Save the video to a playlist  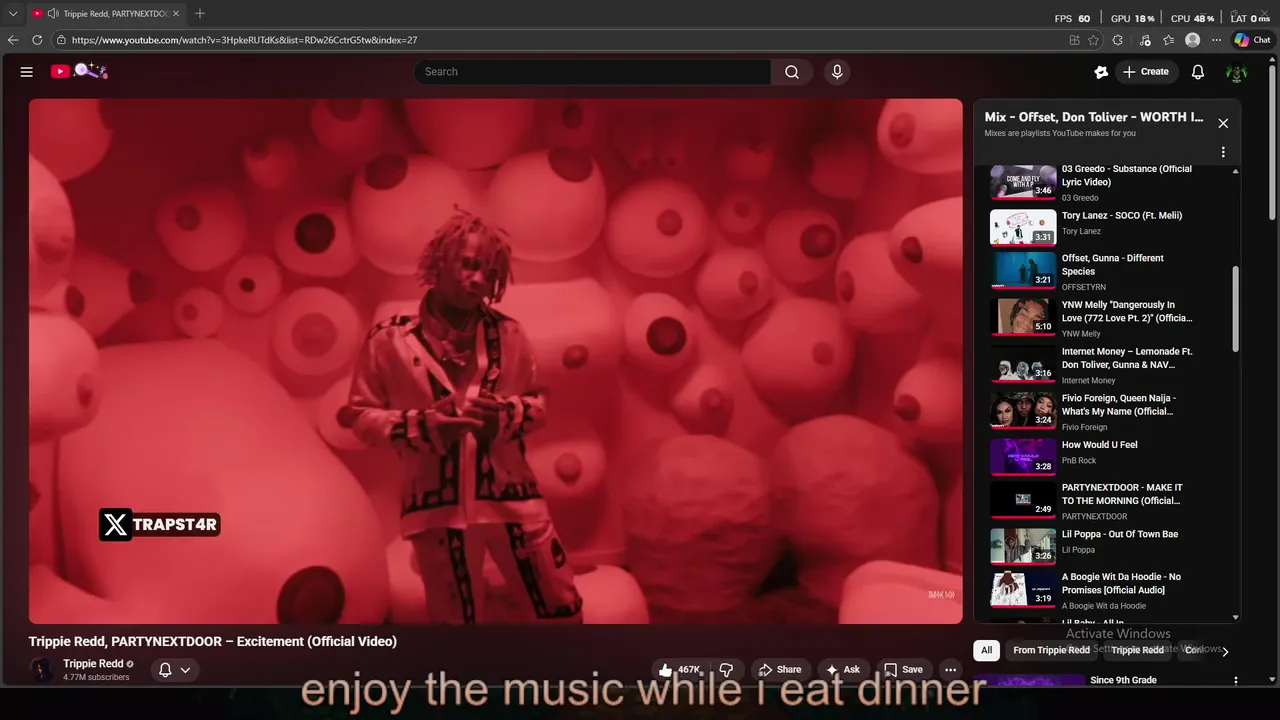pos(903,670)
